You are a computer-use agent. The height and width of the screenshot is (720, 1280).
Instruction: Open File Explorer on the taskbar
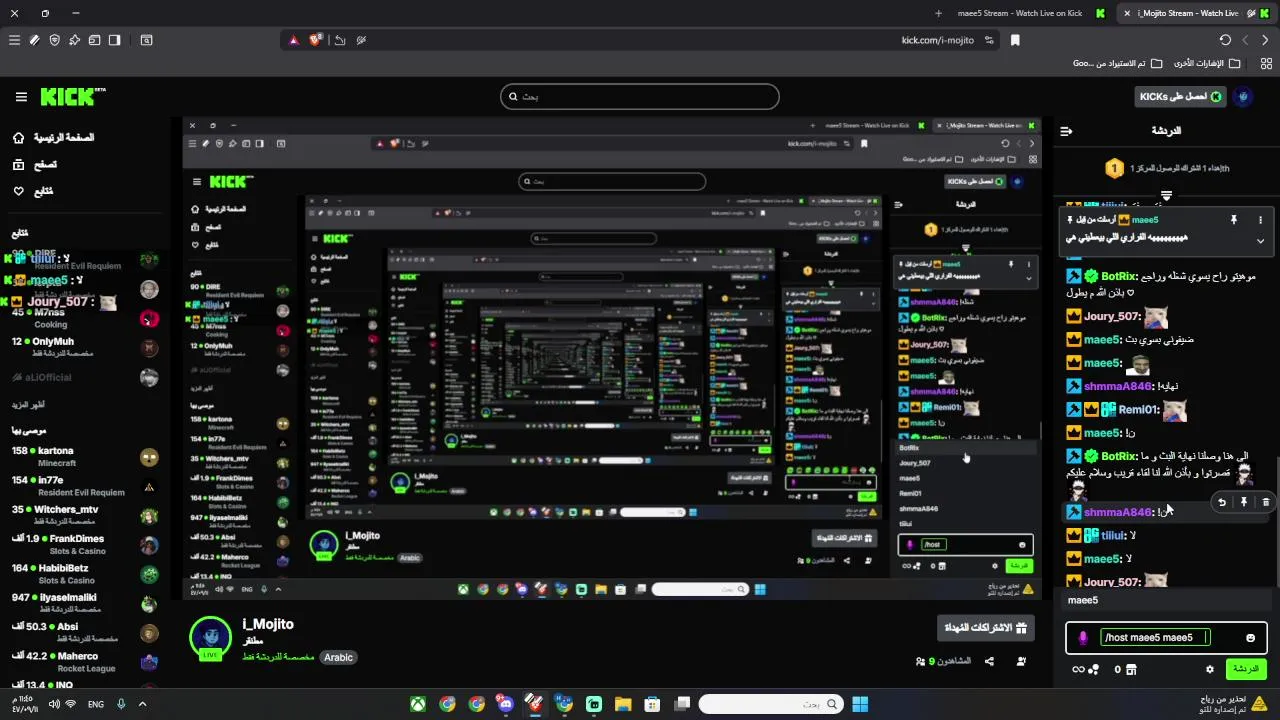pos(623,704)
